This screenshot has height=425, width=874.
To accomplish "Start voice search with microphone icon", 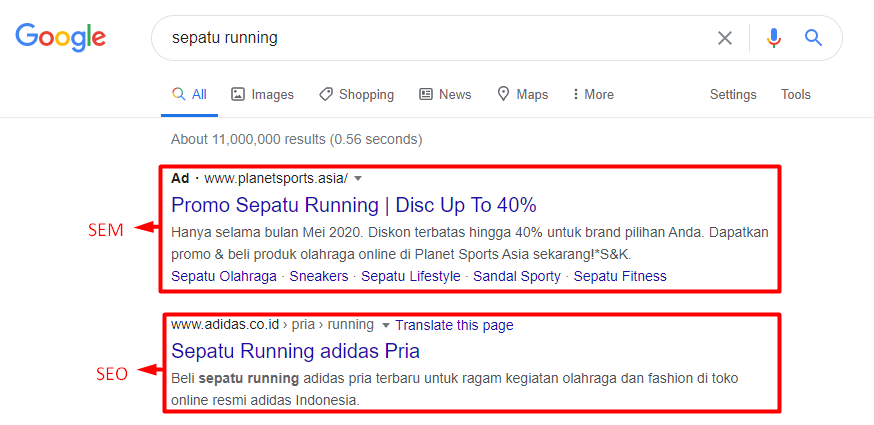I will tap(774, 38).
